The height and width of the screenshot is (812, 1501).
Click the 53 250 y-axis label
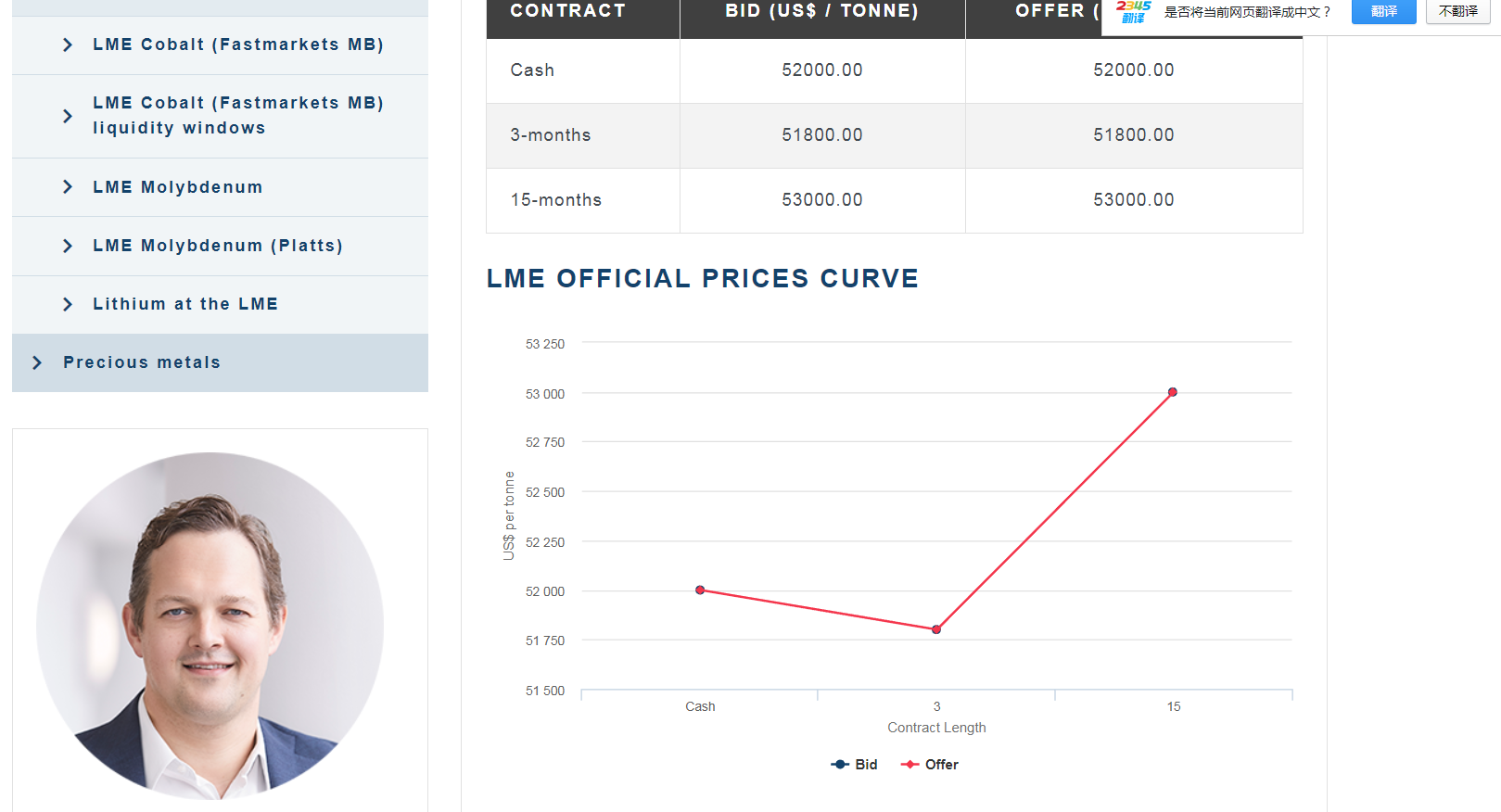[x=545, y=344]
